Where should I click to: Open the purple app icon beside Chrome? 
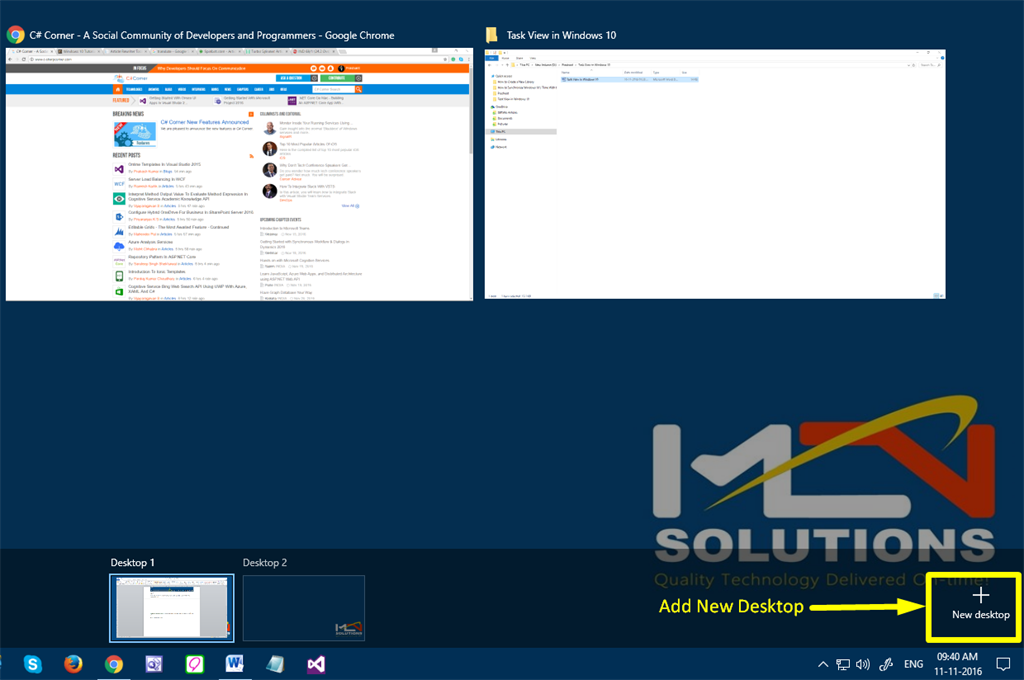pyautogui.click(x=154, y=664)
